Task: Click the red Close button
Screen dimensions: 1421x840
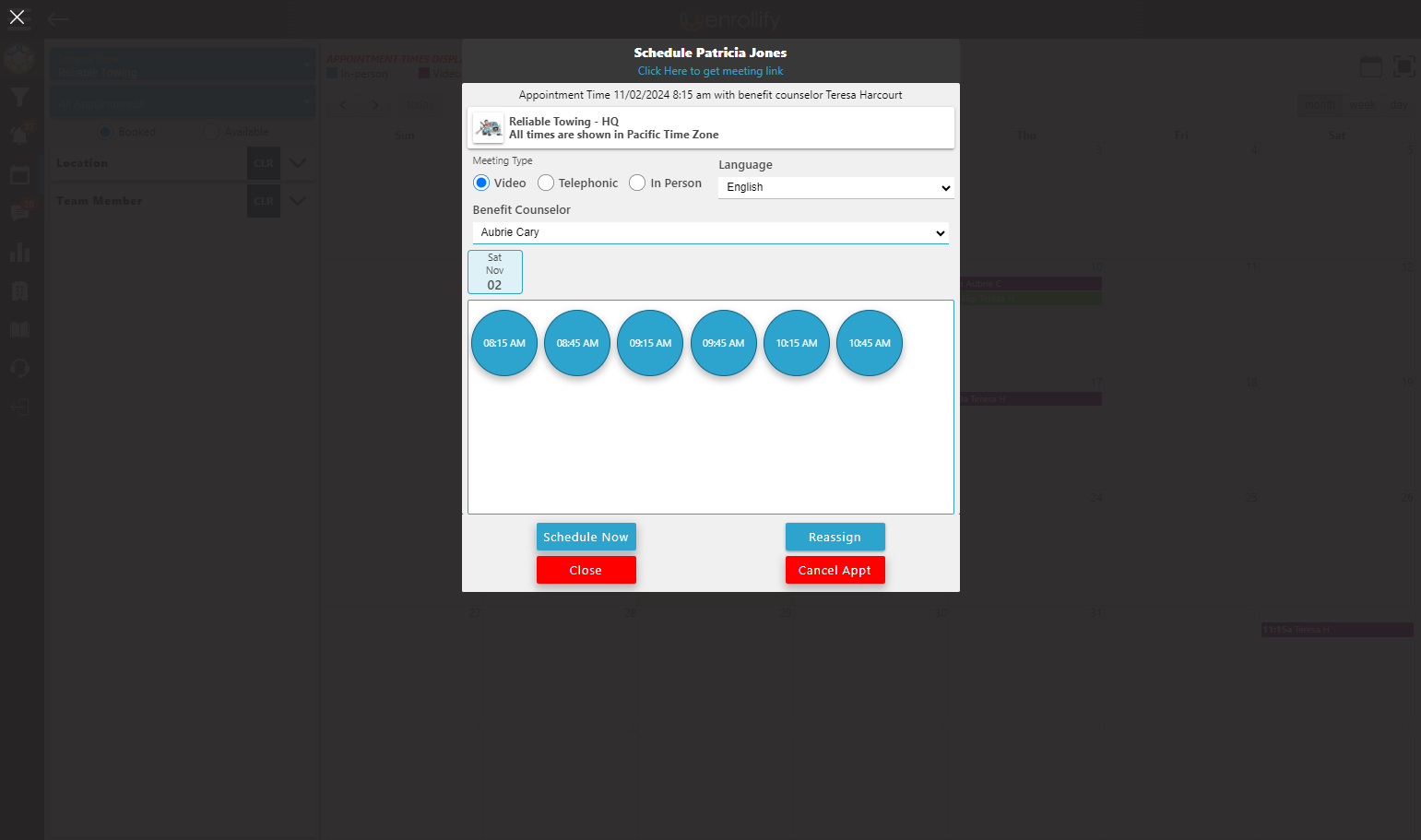Action: (586, 570)
